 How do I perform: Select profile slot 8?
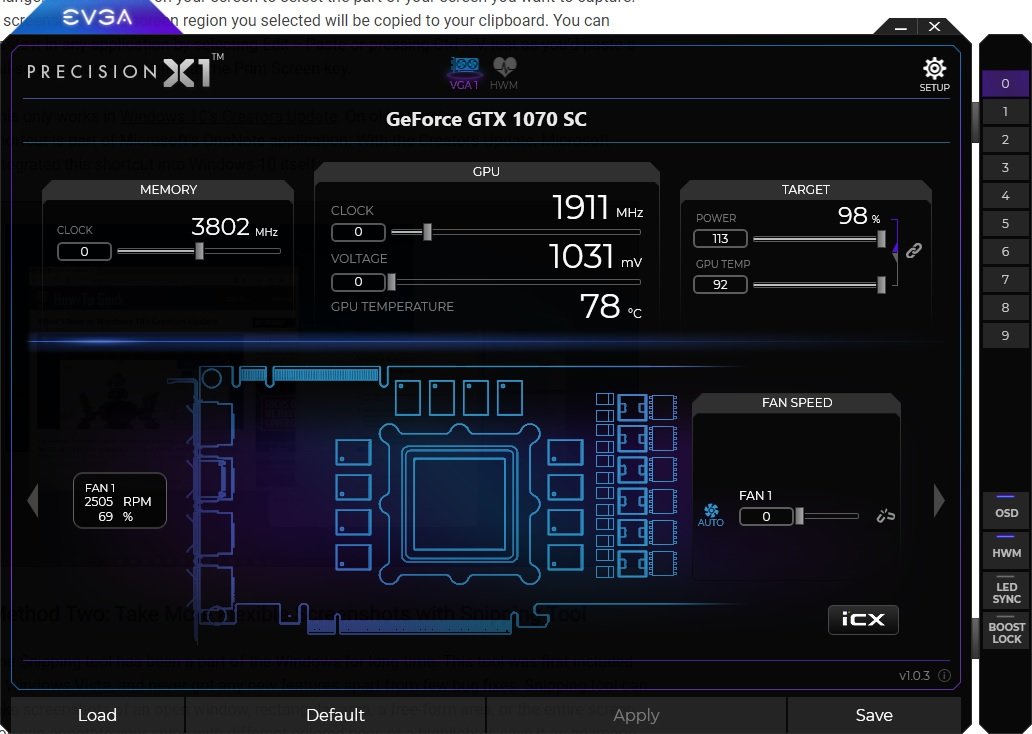(x=1005, y=307)
